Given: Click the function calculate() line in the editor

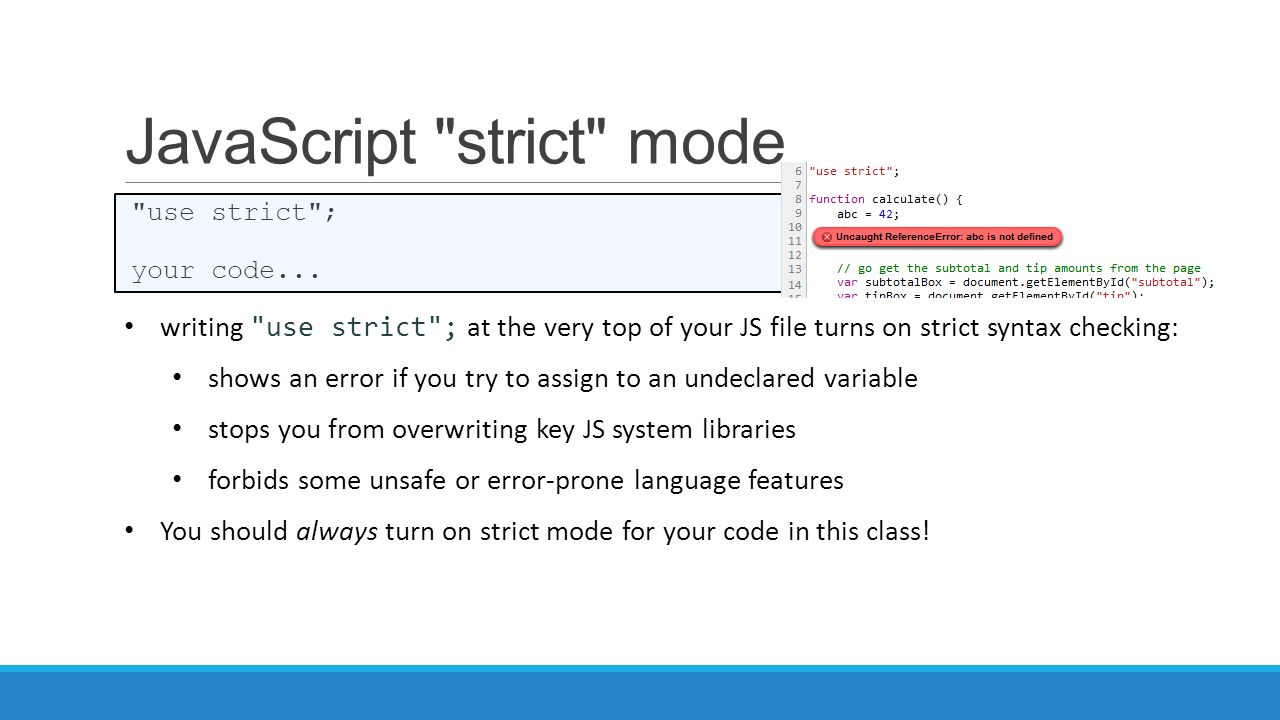Looking at the screenshot, I should point(885,199).
